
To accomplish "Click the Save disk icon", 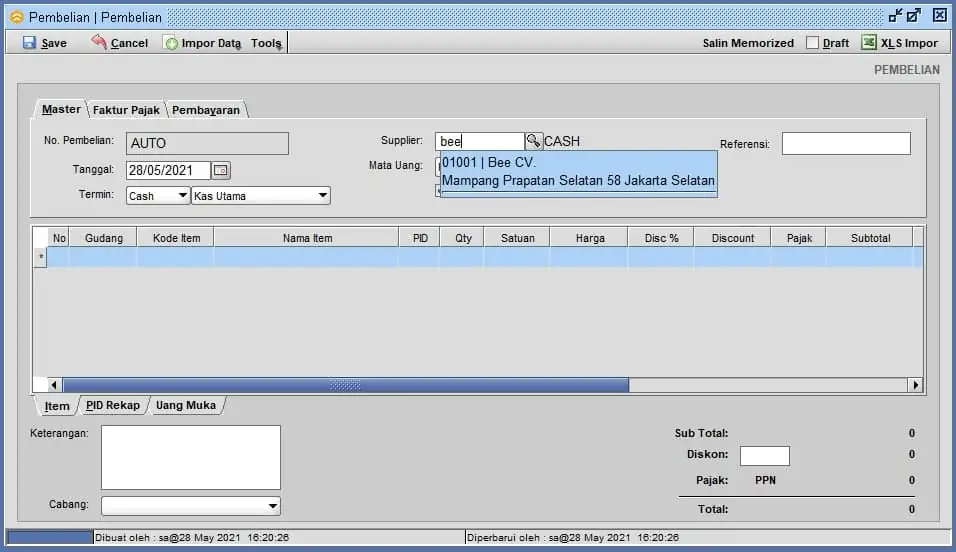I will (x=29, y=43).
